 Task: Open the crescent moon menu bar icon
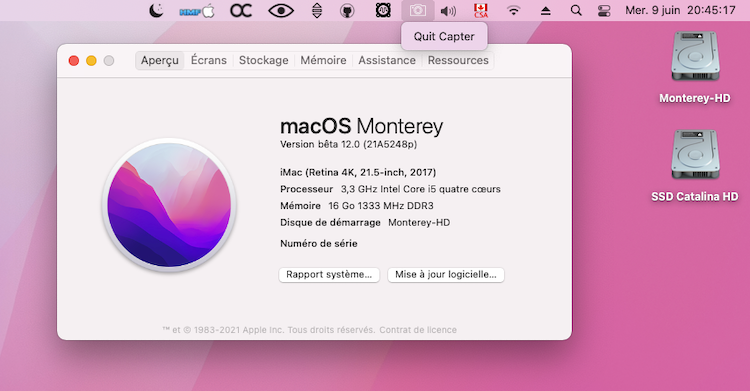(156, 11)
